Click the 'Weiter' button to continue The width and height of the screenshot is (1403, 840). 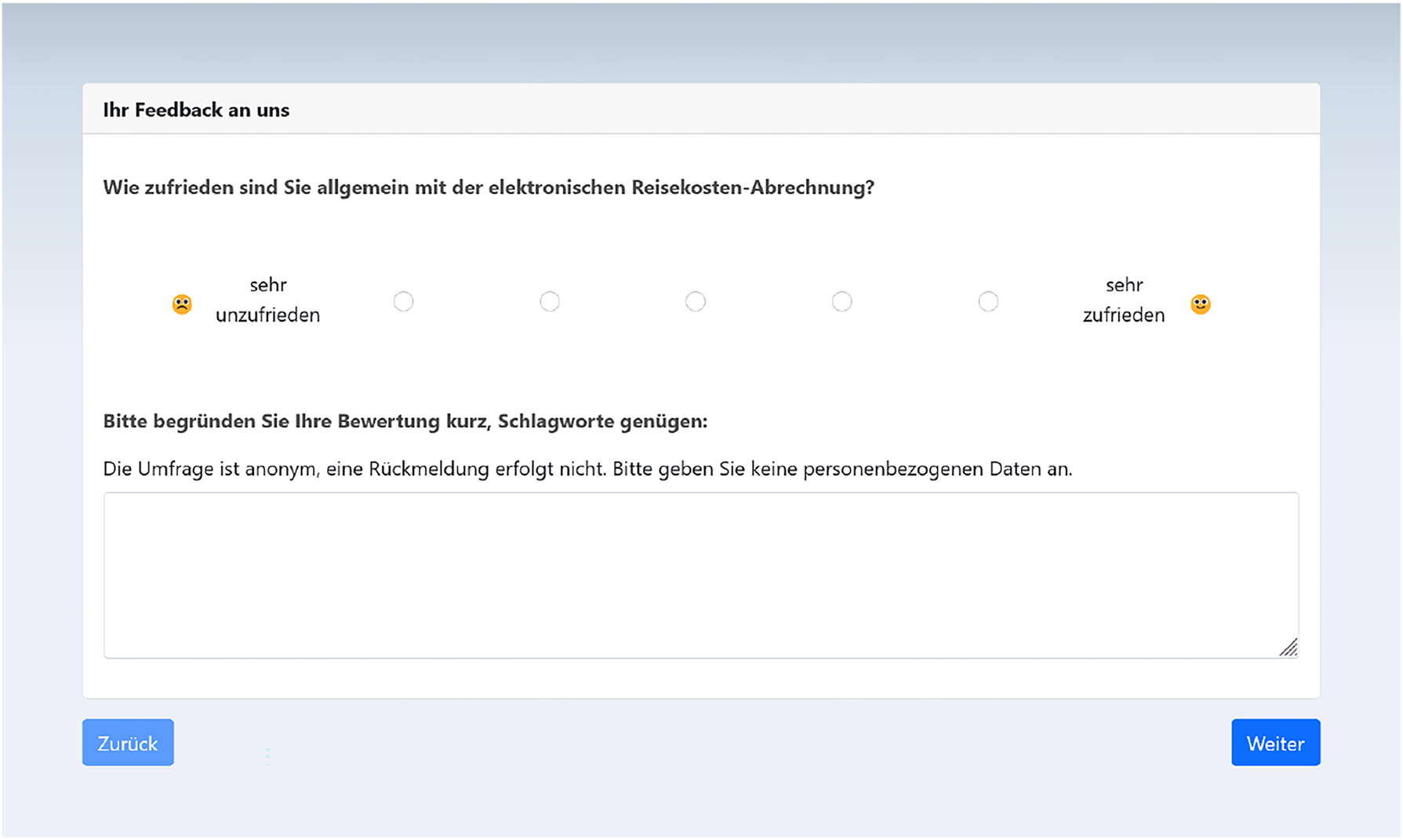coord(1275,743)
